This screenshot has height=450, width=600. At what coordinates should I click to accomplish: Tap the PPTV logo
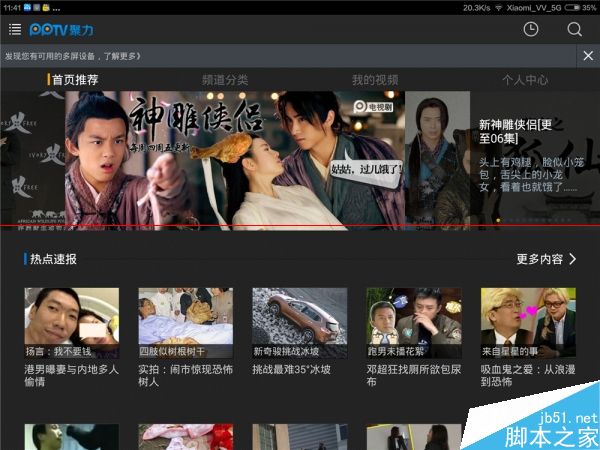(x=61, y=30)
